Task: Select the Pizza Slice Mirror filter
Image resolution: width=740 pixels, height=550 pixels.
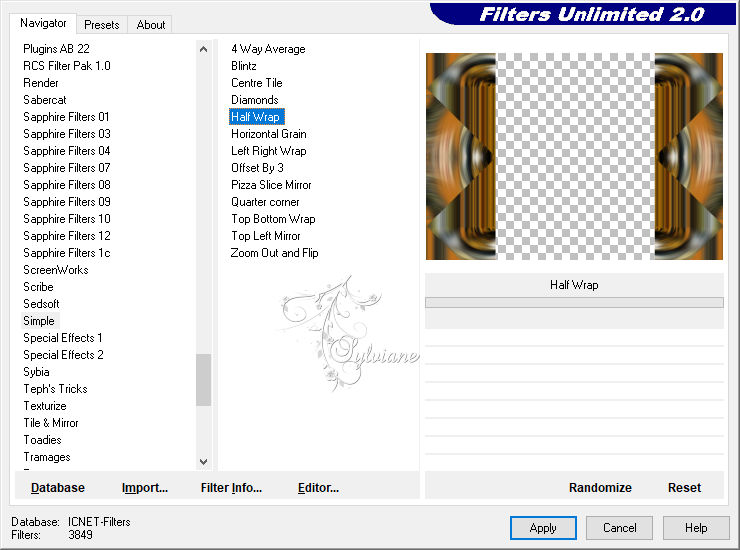Action: click(x=271, y=185)
